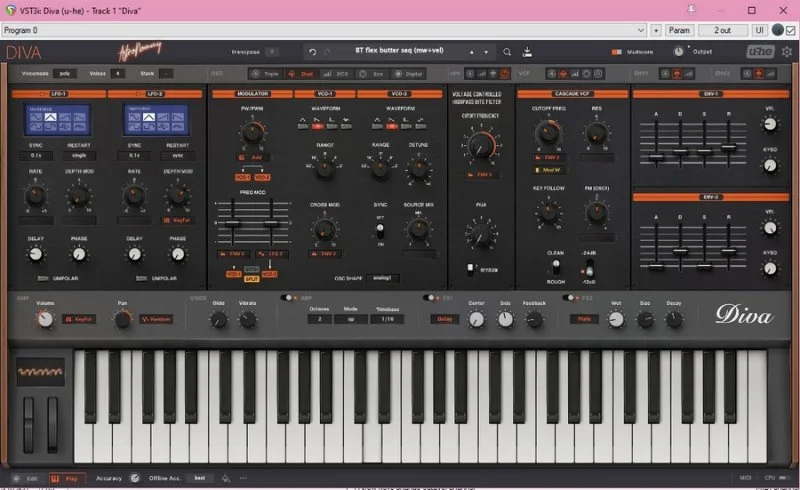Flip the VCO SYNC switch
The height and width of the screenshot is (490, 800).
tap(380, 231)
